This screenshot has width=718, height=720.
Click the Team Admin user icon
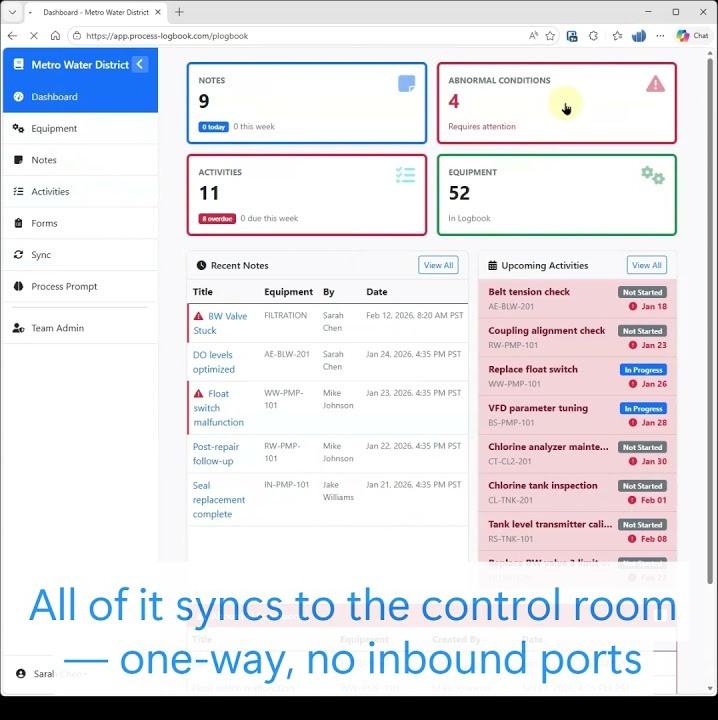point(18,328)
